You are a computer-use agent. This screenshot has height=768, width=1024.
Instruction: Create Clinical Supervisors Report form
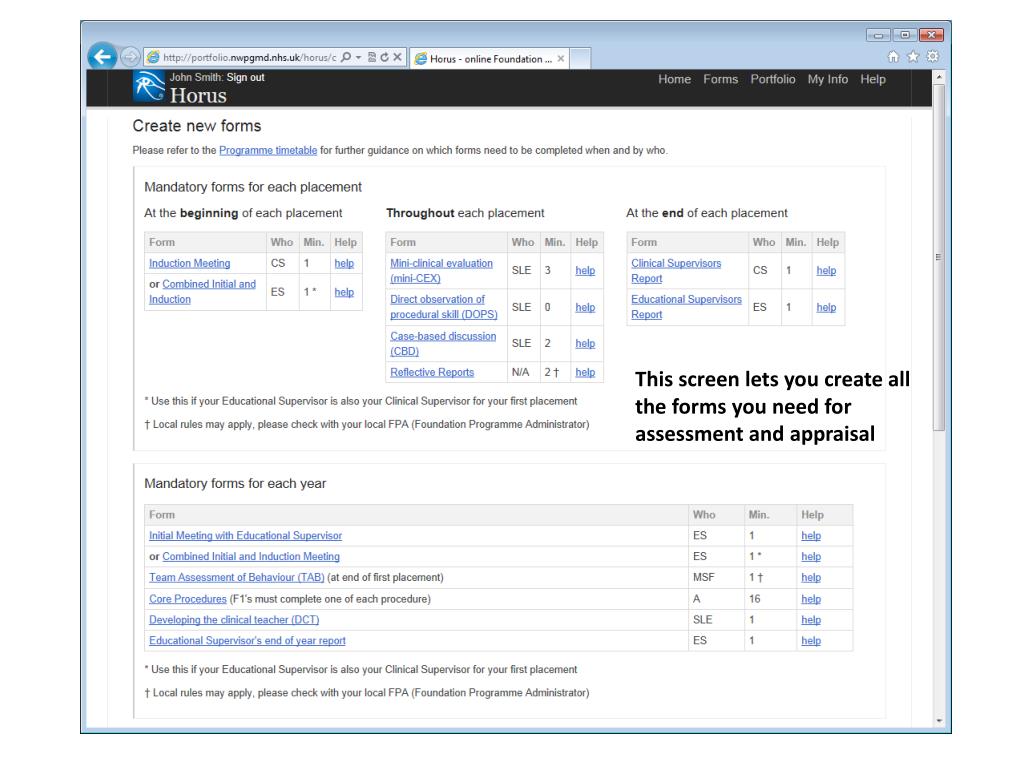pyautogui.click(x=676, y=270)
